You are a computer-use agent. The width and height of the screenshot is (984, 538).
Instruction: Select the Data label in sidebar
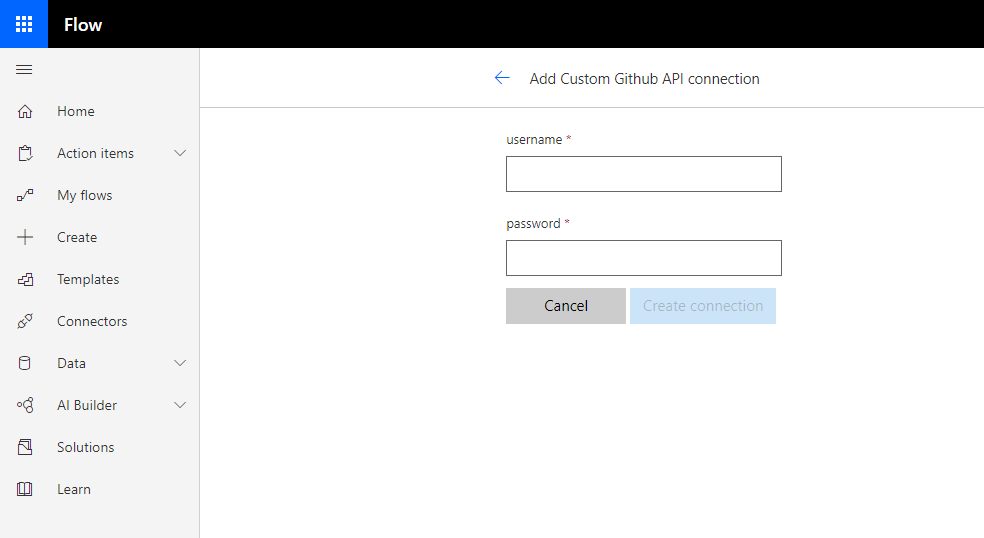pos(72,363)
